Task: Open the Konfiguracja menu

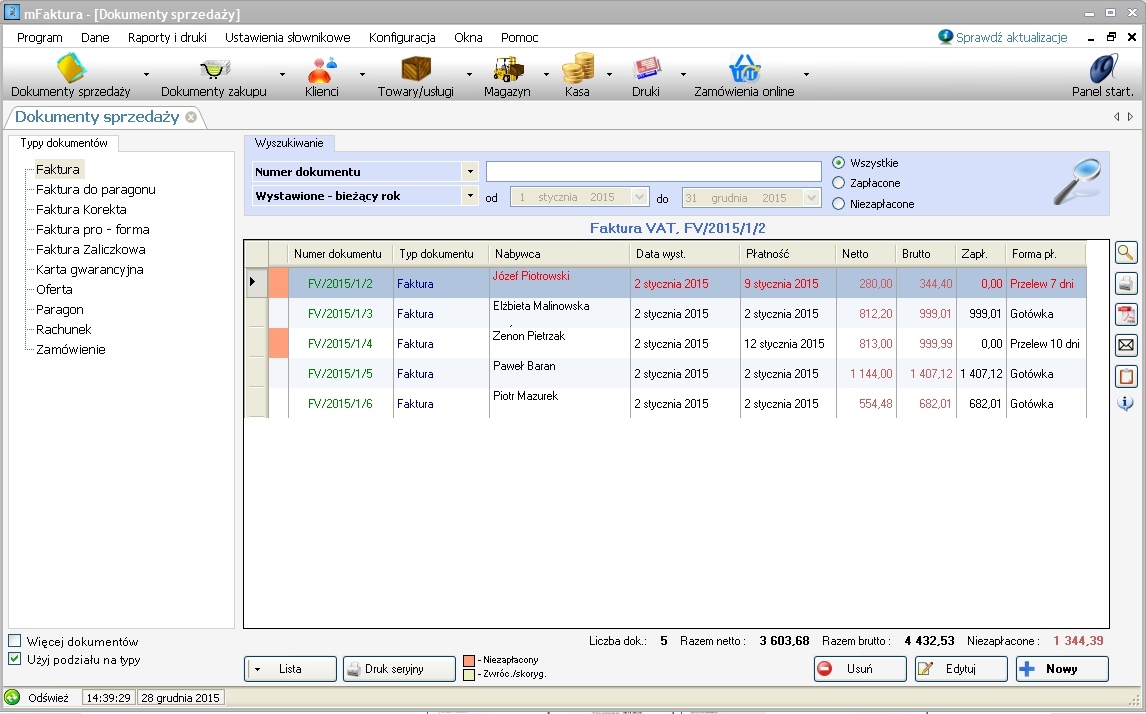Action: pos(402,37)
